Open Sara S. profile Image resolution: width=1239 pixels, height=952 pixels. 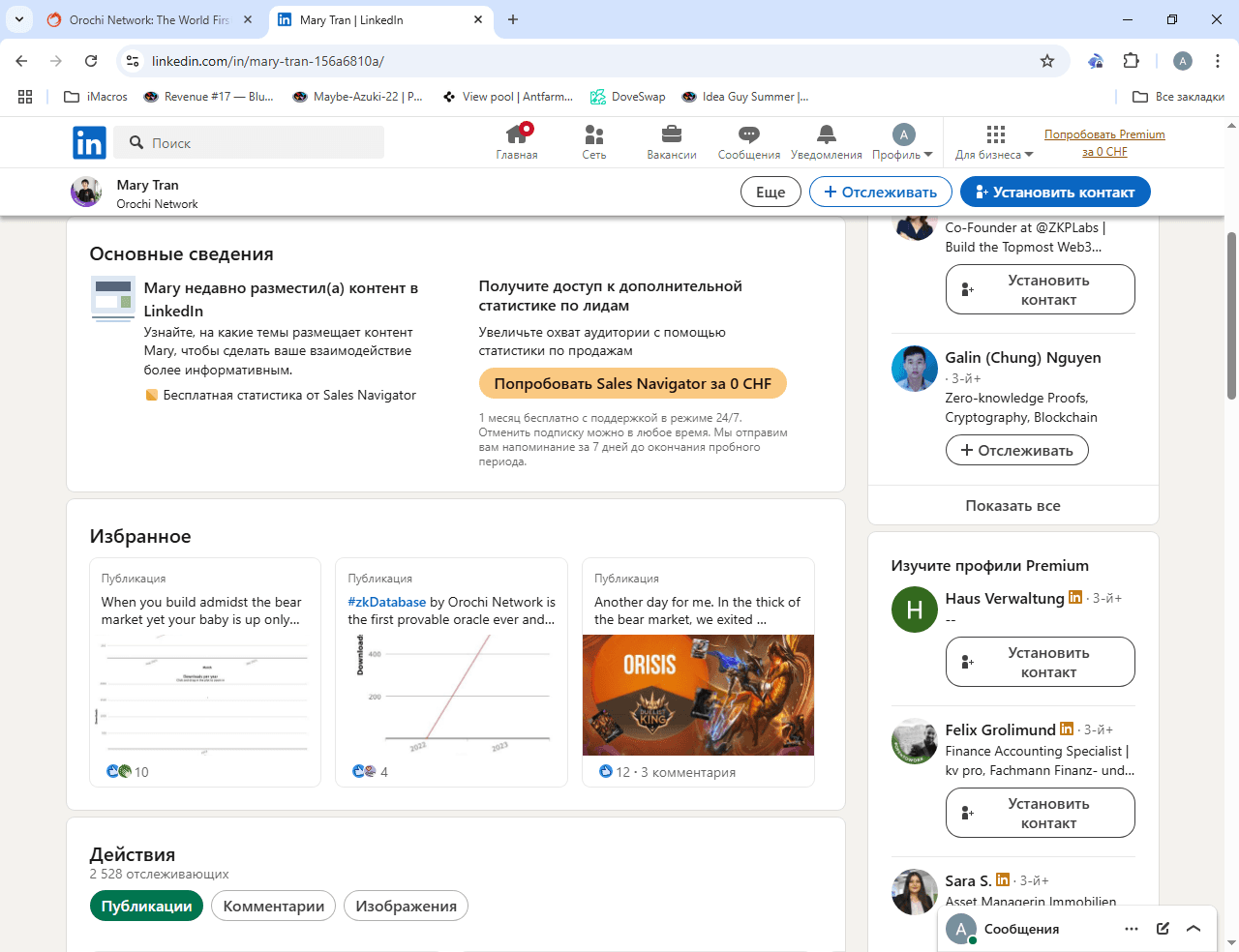coord(968,880)
